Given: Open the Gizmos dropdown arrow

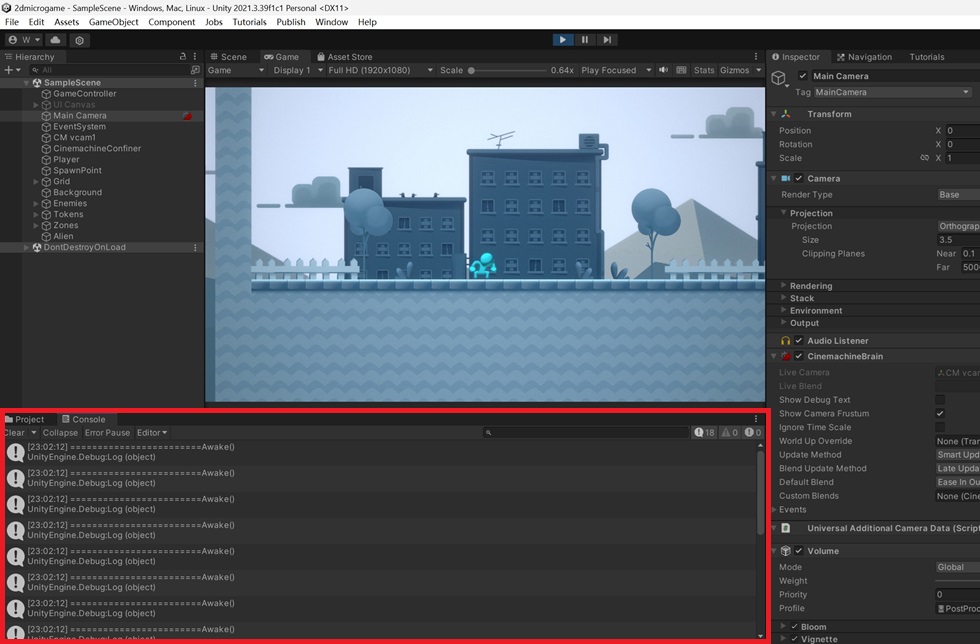Looking at the screenshot, I should (758, 70).
